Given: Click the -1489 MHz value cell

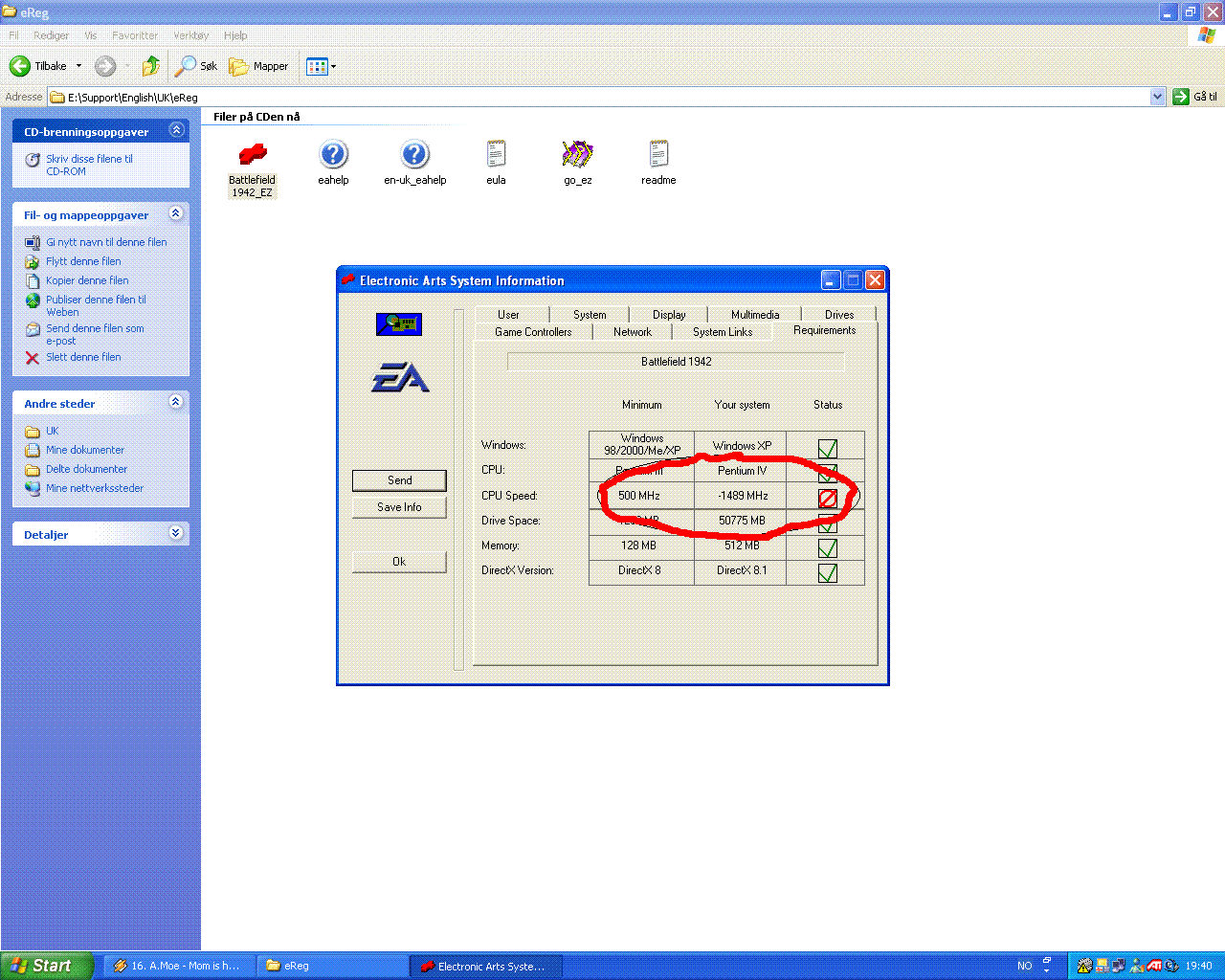Looking at the screenshot, I should click(743, 496).
